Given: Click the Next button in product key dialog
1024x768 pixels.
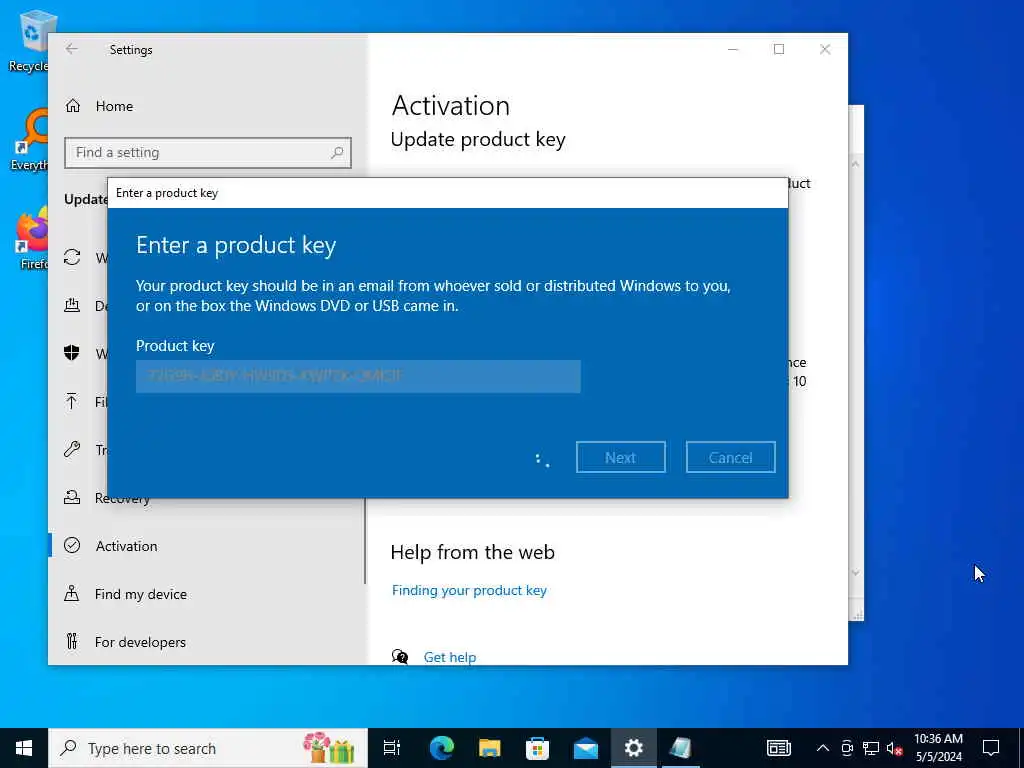Looking at the screenshot, I should tap(620, 457).
